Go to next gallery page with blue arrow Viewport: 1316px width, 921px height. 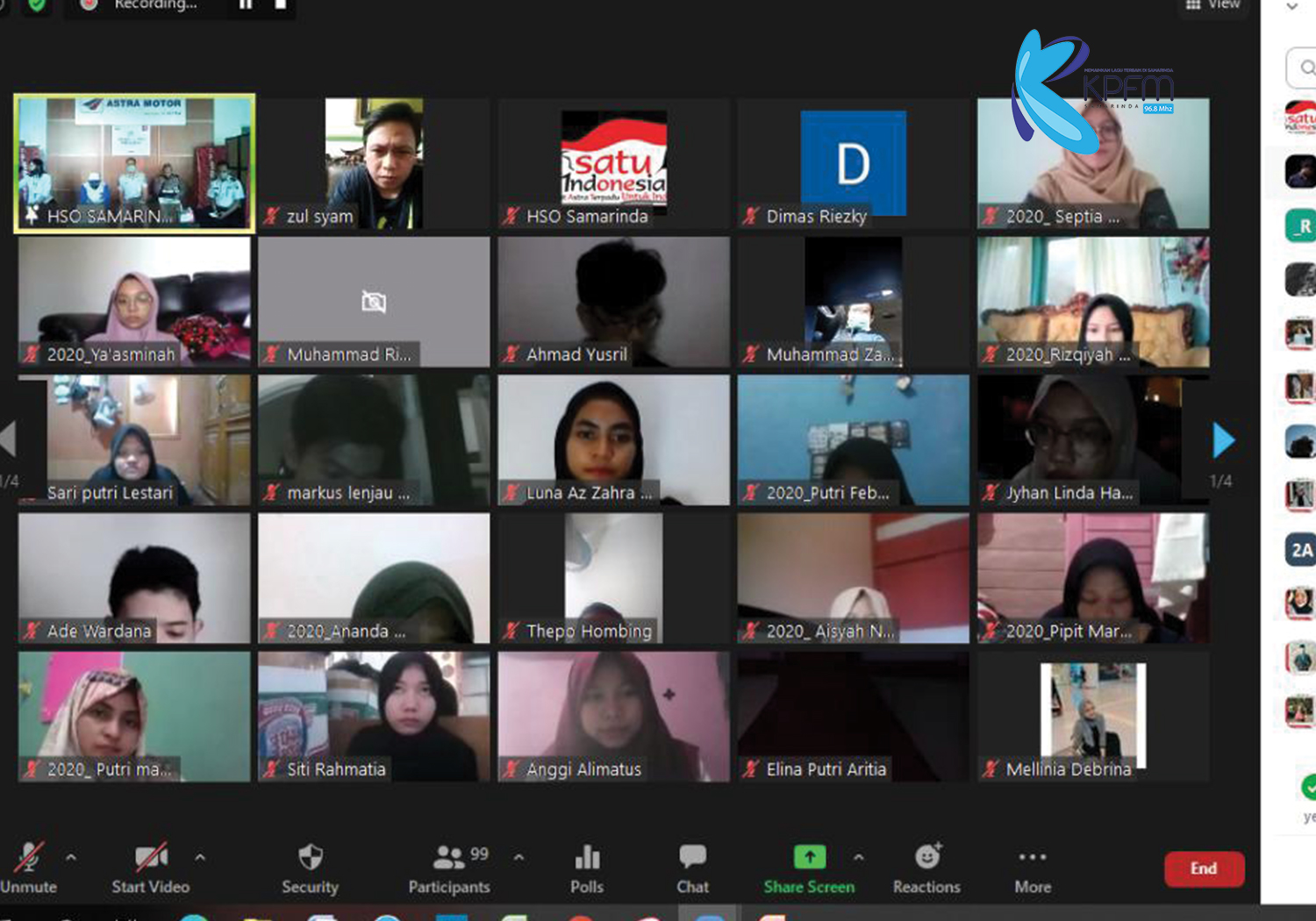point(1223,440)
